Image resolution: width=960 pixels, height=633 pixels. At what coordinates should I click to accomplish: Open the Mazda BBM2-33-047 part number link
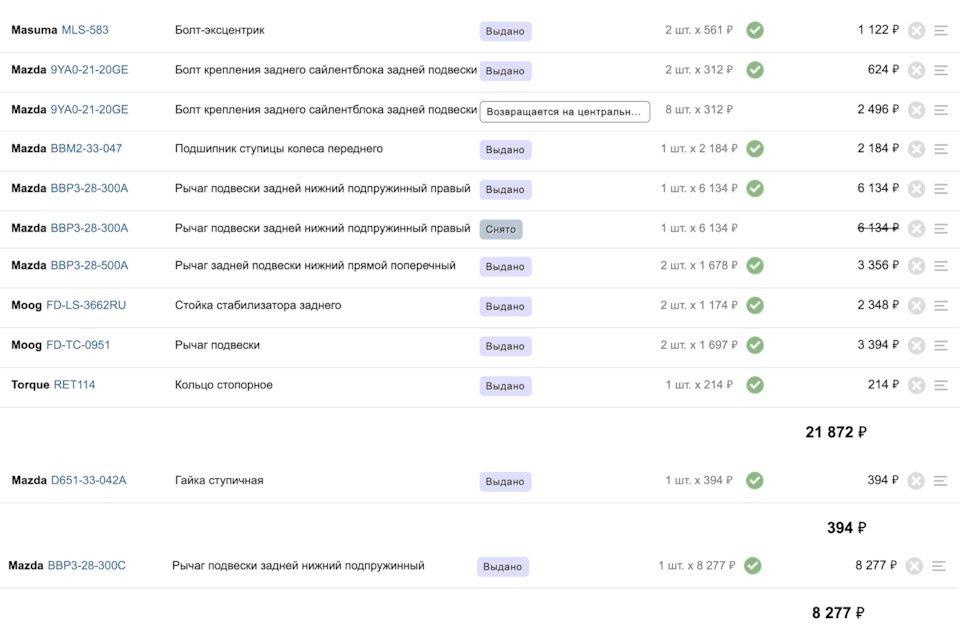86,149
